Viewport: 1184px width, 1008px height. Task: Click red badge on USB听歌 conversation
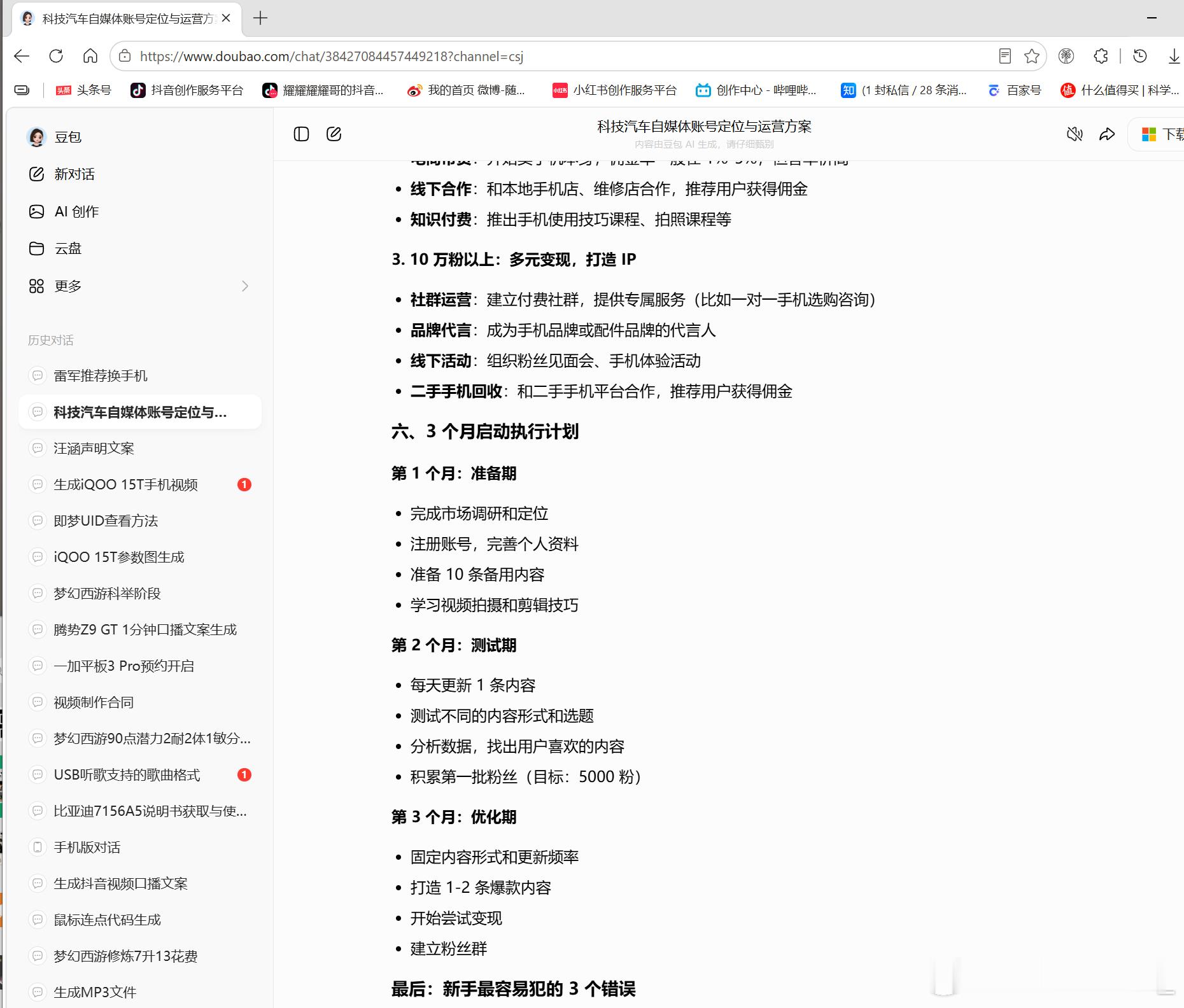pyautogui.click(x=244, y=774)
